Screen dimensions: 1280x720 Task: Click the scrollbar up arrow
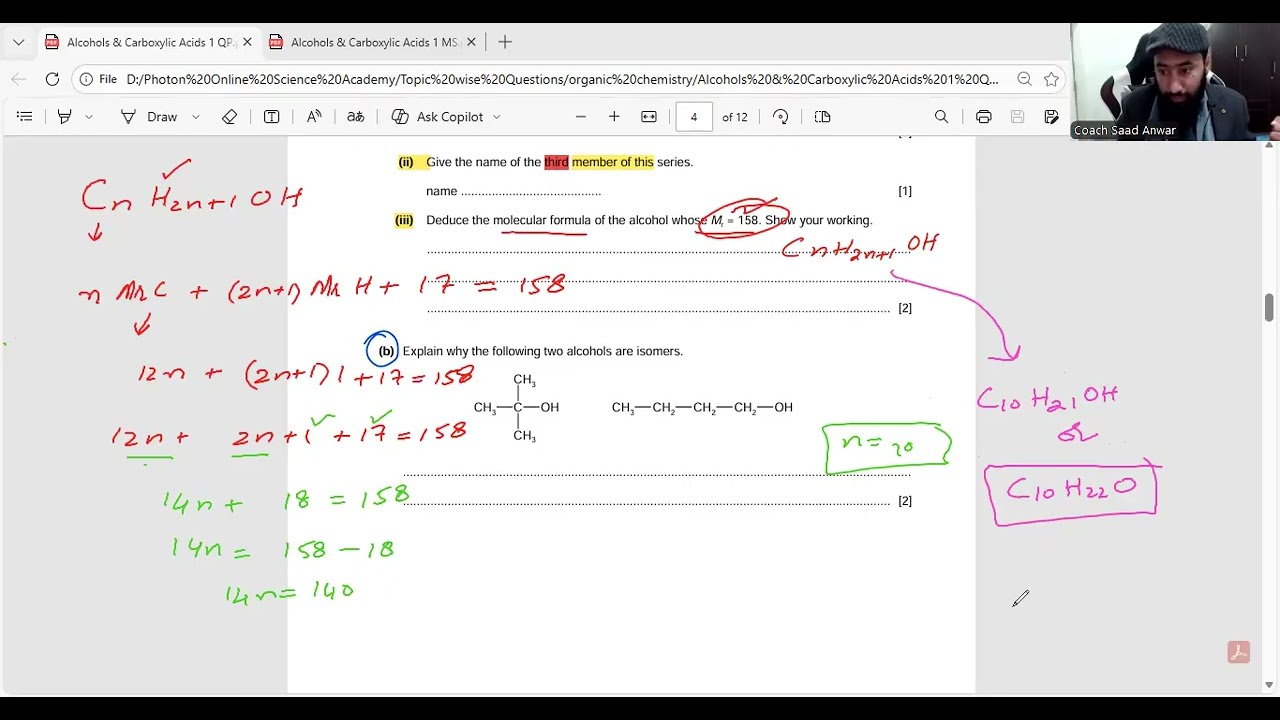pyautogui.click(x=1269, y=146)
